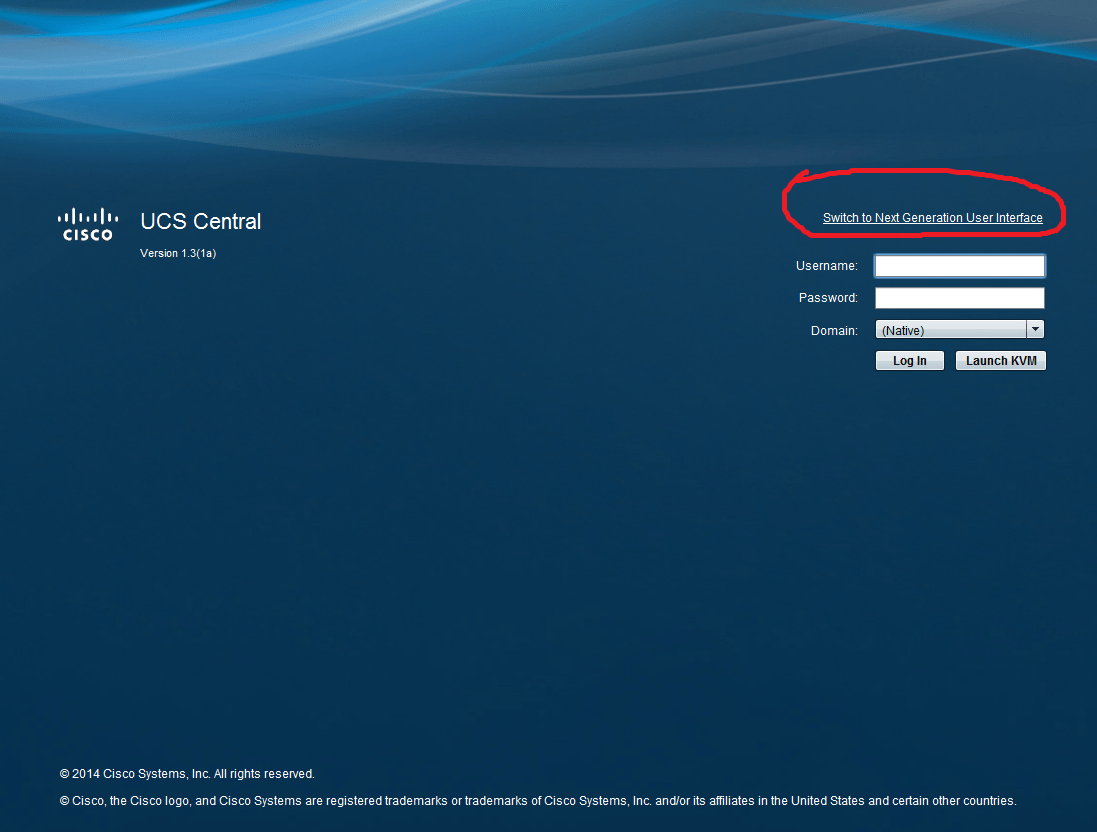Click the 2014 Cisco Systems copyright line

(x=187, y=774)
